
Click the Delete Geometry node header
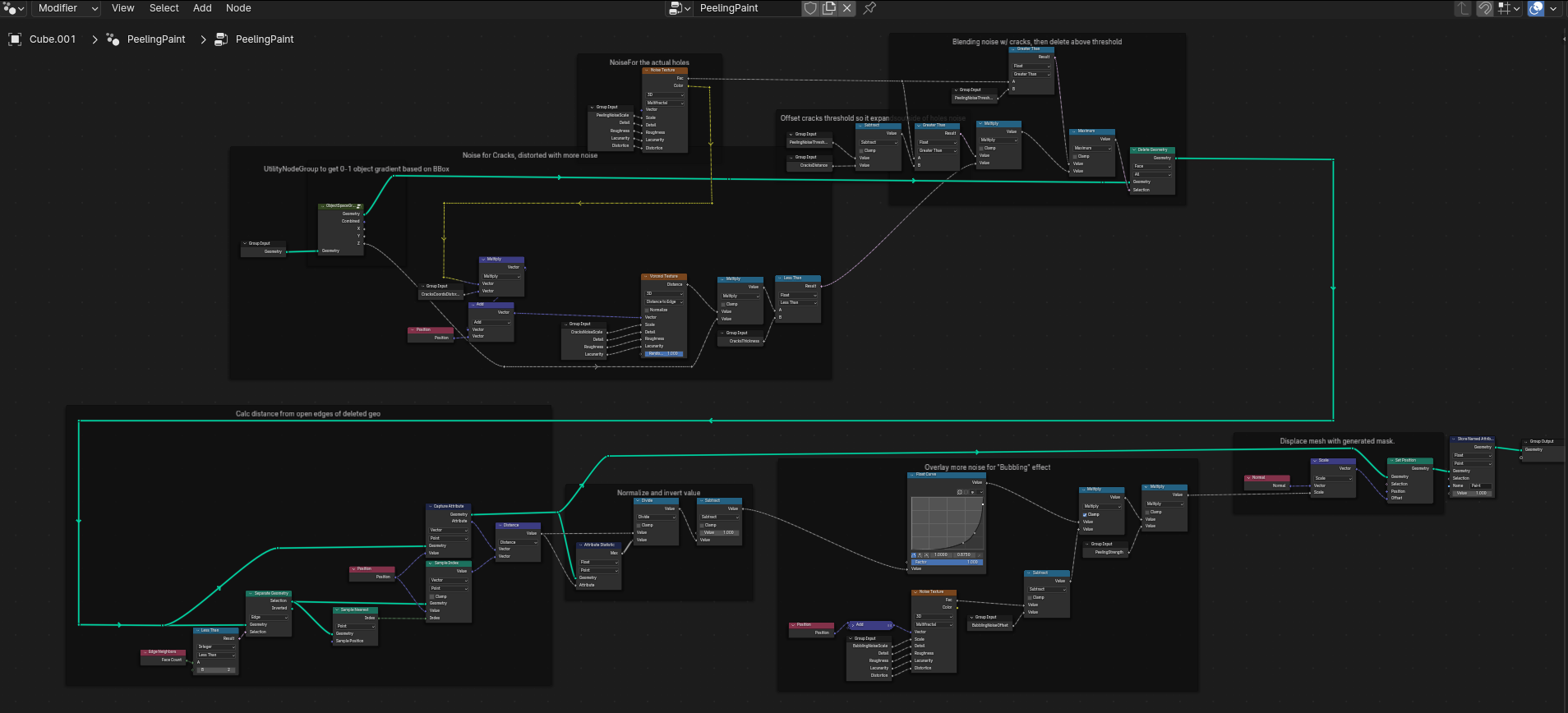click(x=1152, y=150)
